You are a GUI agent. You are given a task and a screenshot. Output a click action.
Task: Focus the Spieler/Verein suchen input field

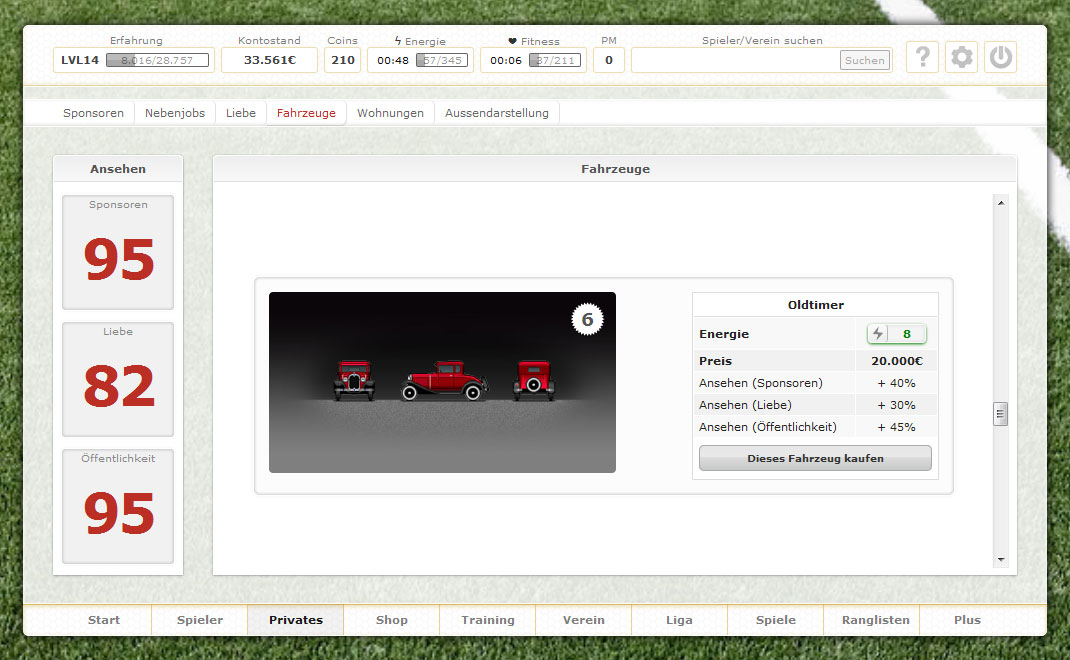pyautogui.click(x=736, y=60)
